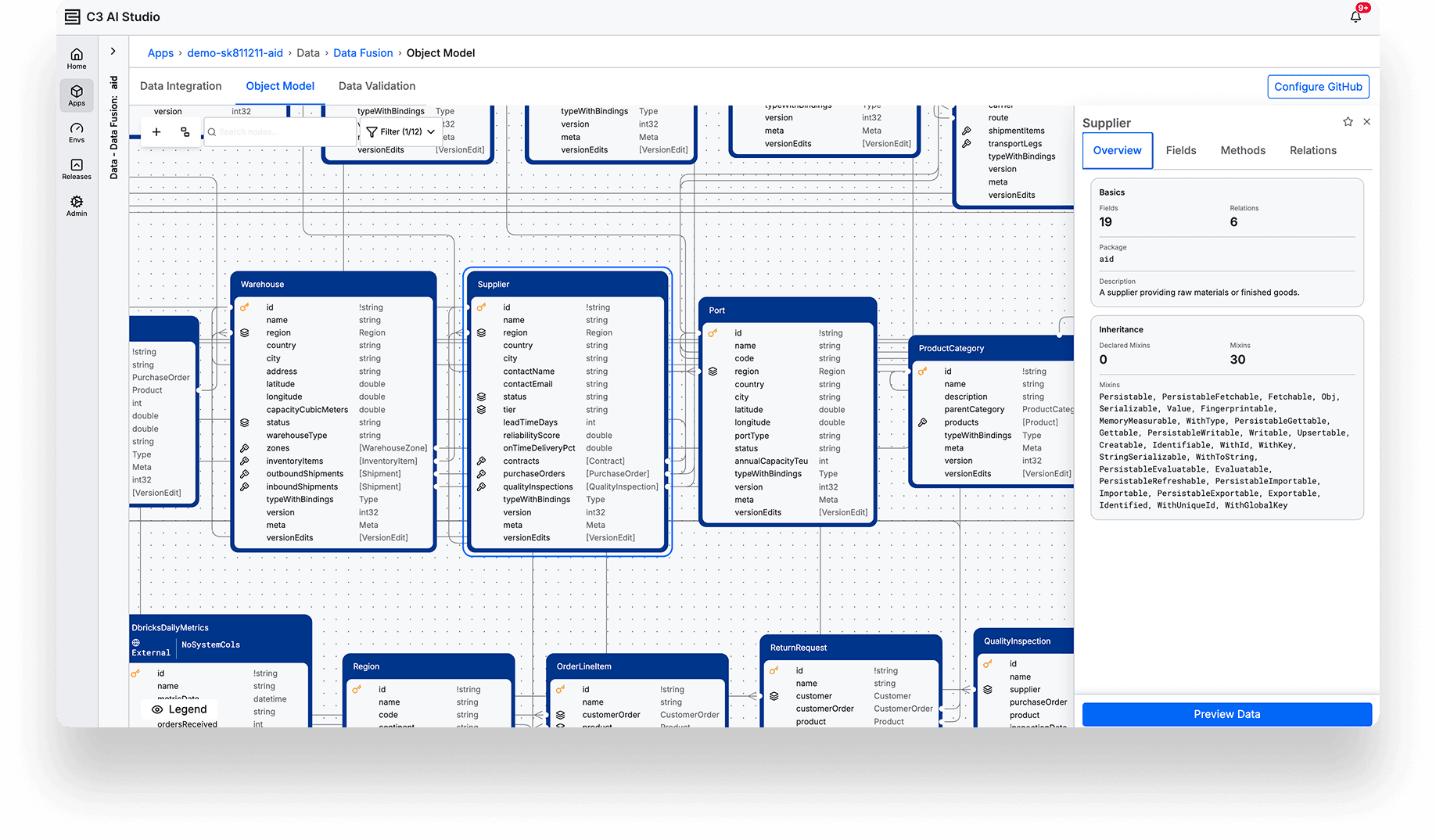Click the 'NoSystemCols' tag
Image resolution: width=1436 pixels, height=840 pixels.
click(x=211, y=645)
